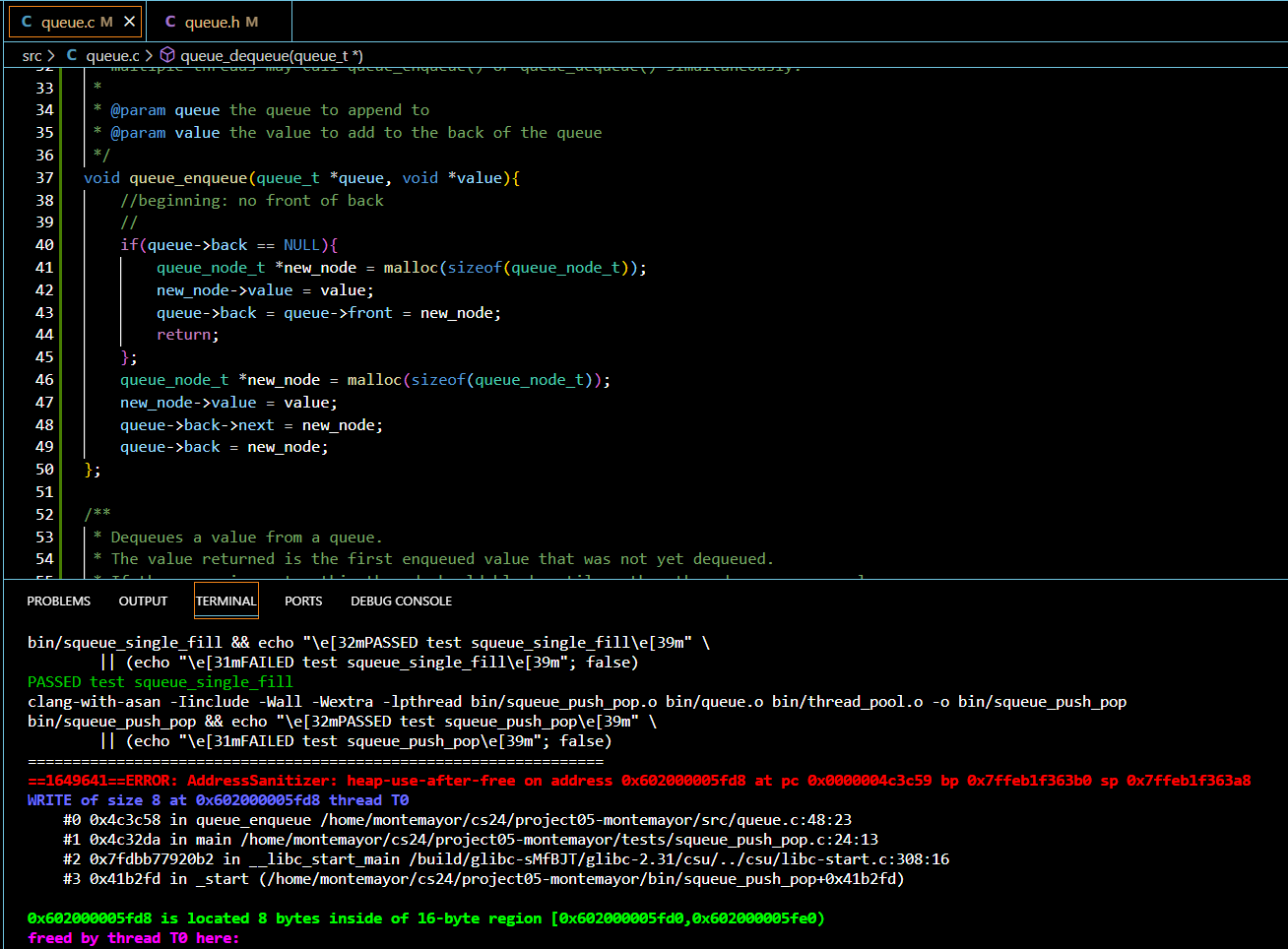Click the C file icon on queue.h tab
The image size is (1288, 949).
pos(170,21)
